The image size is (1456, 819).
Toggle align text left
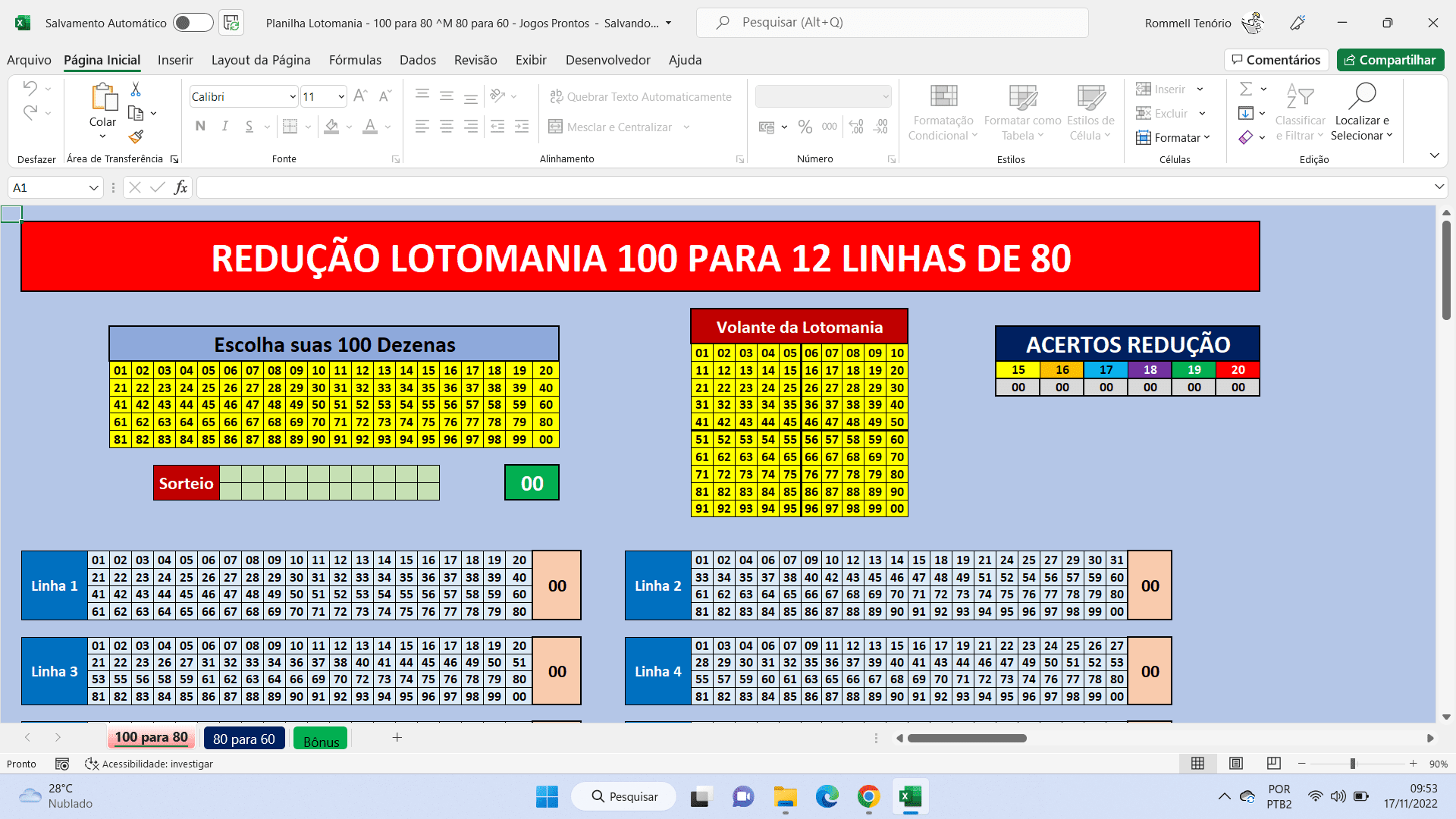click(x=422, y=127)
